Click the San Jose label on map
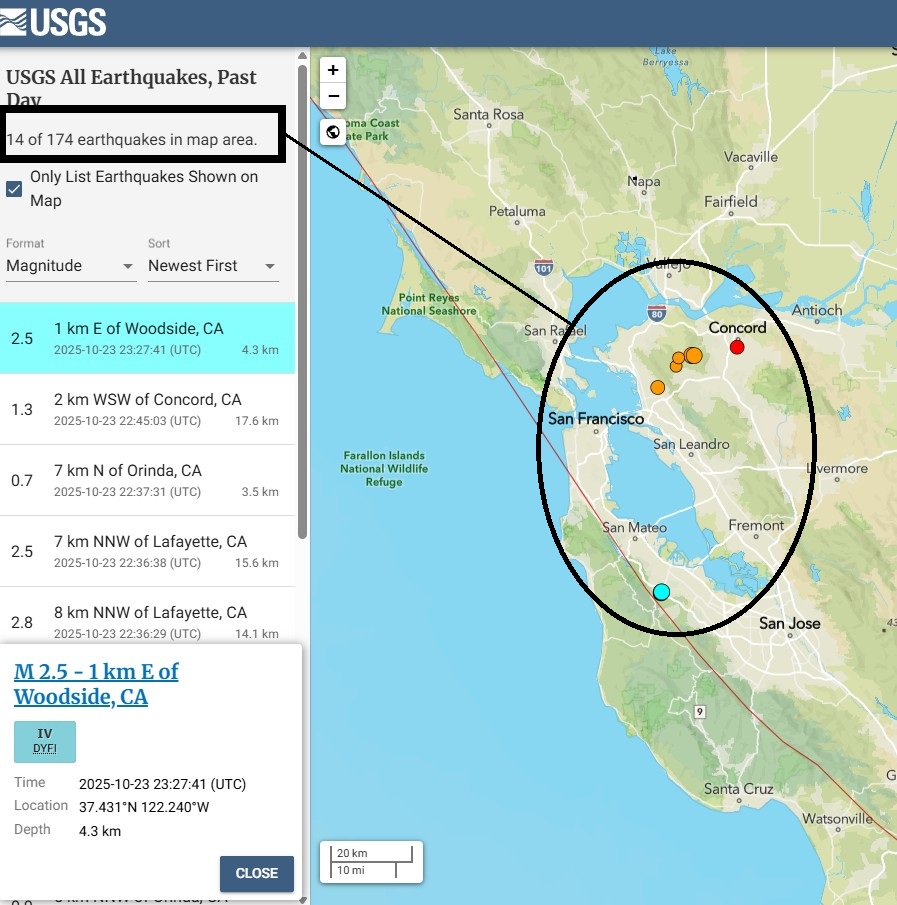This screenshot has height=905, width=897. (x=789, y=623)
